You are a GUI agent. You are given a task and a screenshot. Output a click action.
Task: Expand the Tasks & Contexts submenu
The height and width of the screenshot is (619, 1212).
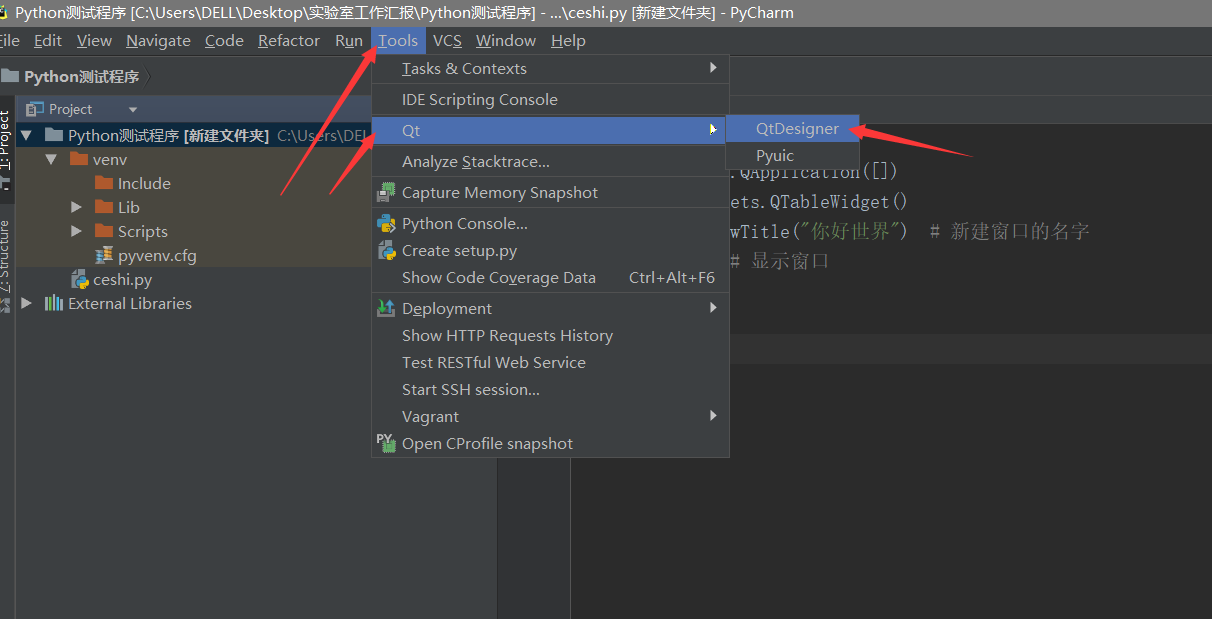(550, 68)
